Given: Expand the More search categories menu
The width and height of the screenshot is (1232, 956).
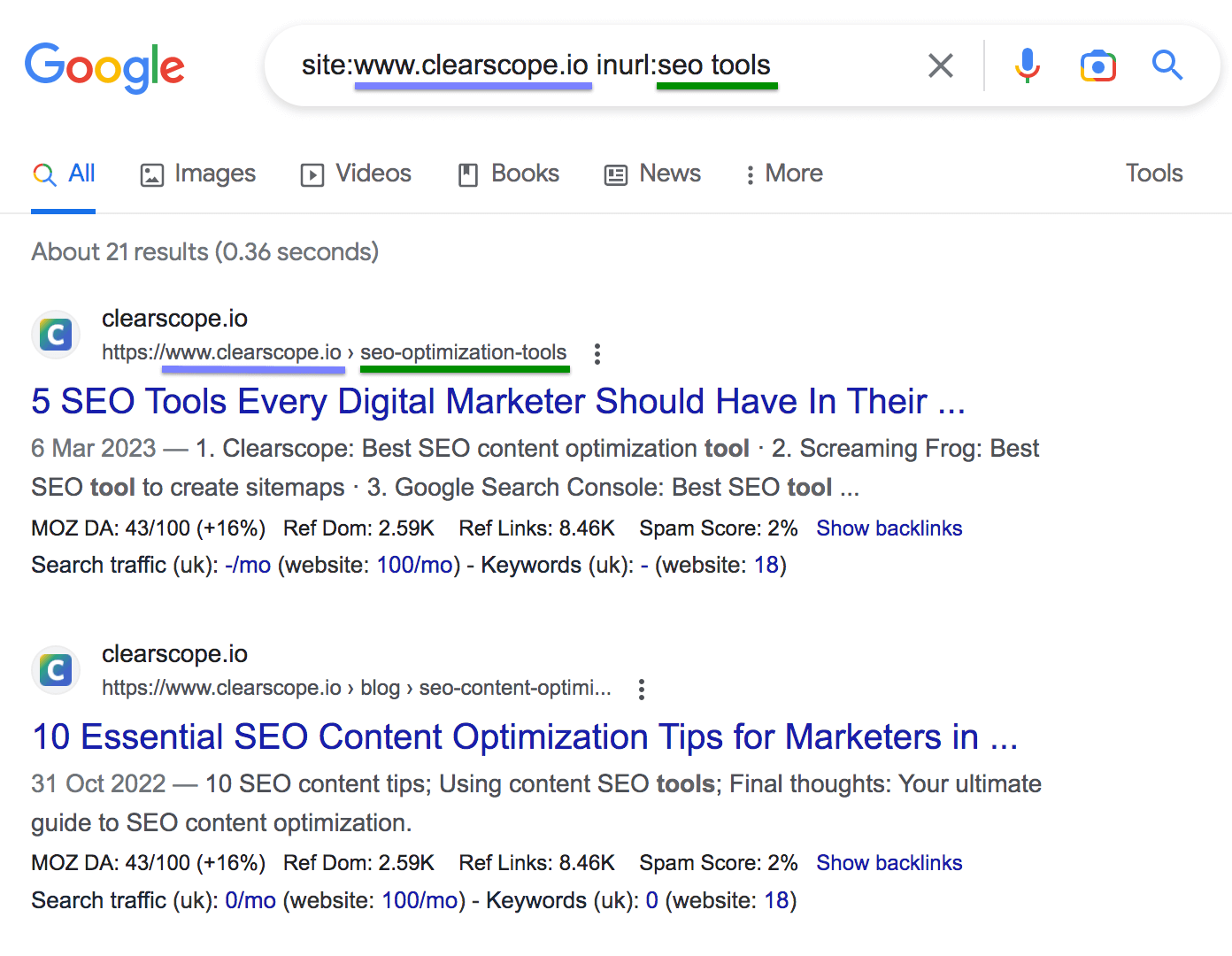Looking at the screenshot, I should [782, 173].
